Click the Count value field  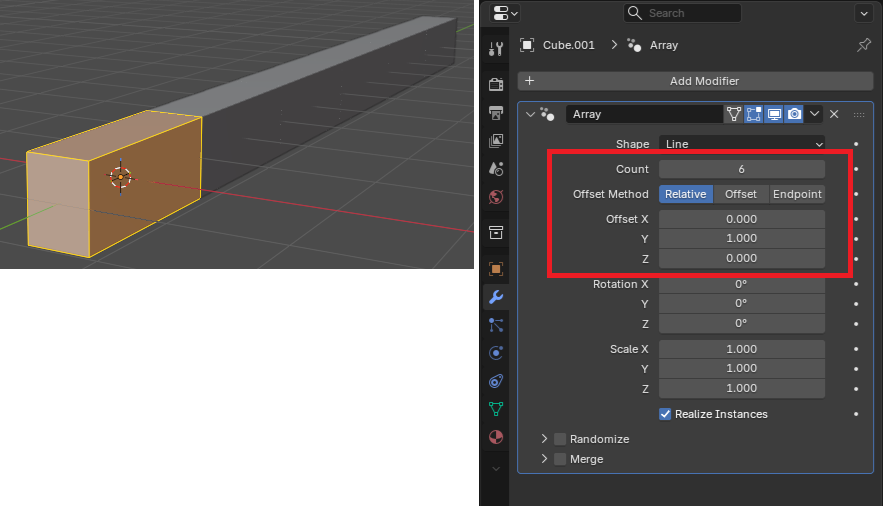coord(742,169)
